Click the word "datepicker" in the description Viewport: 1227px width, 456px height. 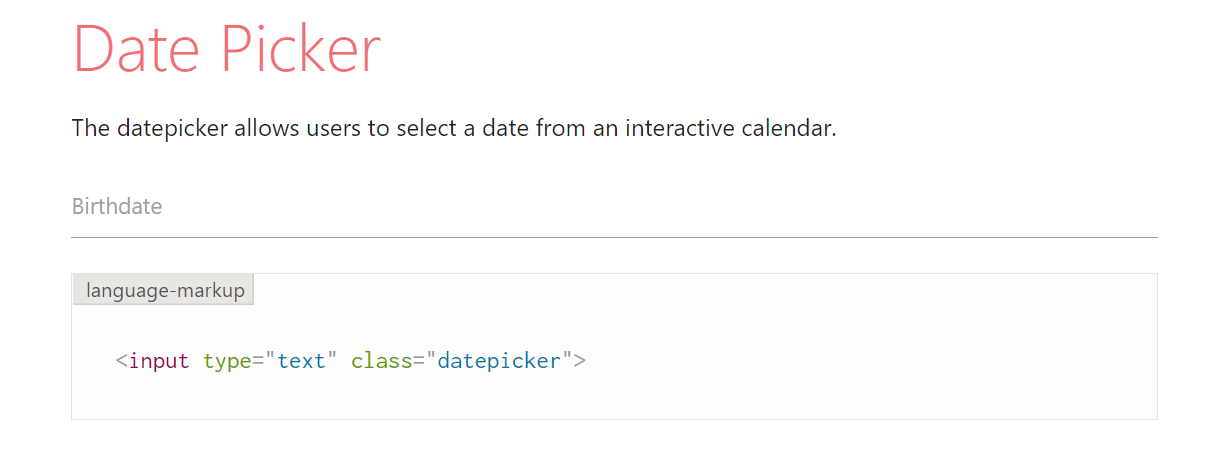(168, 130)
